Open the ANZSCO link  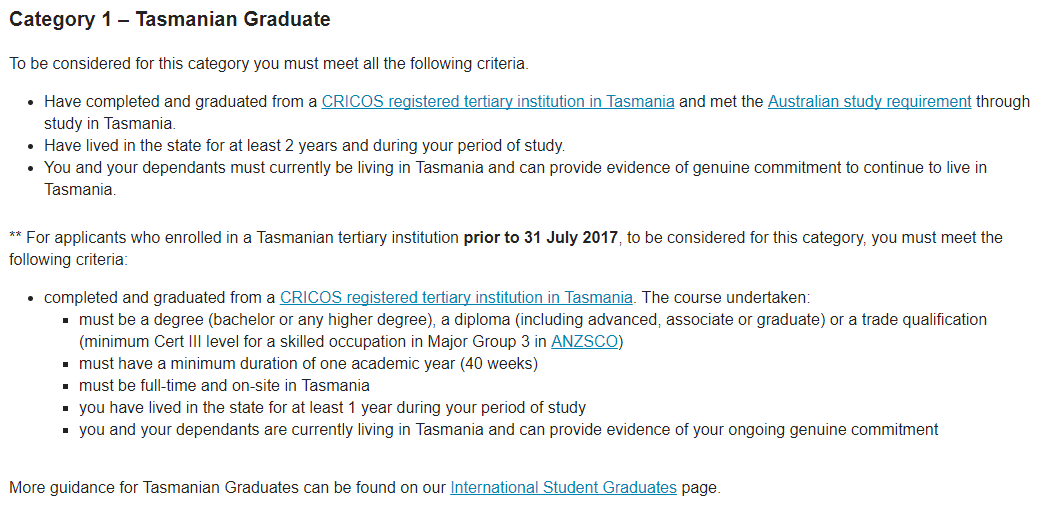585,341
